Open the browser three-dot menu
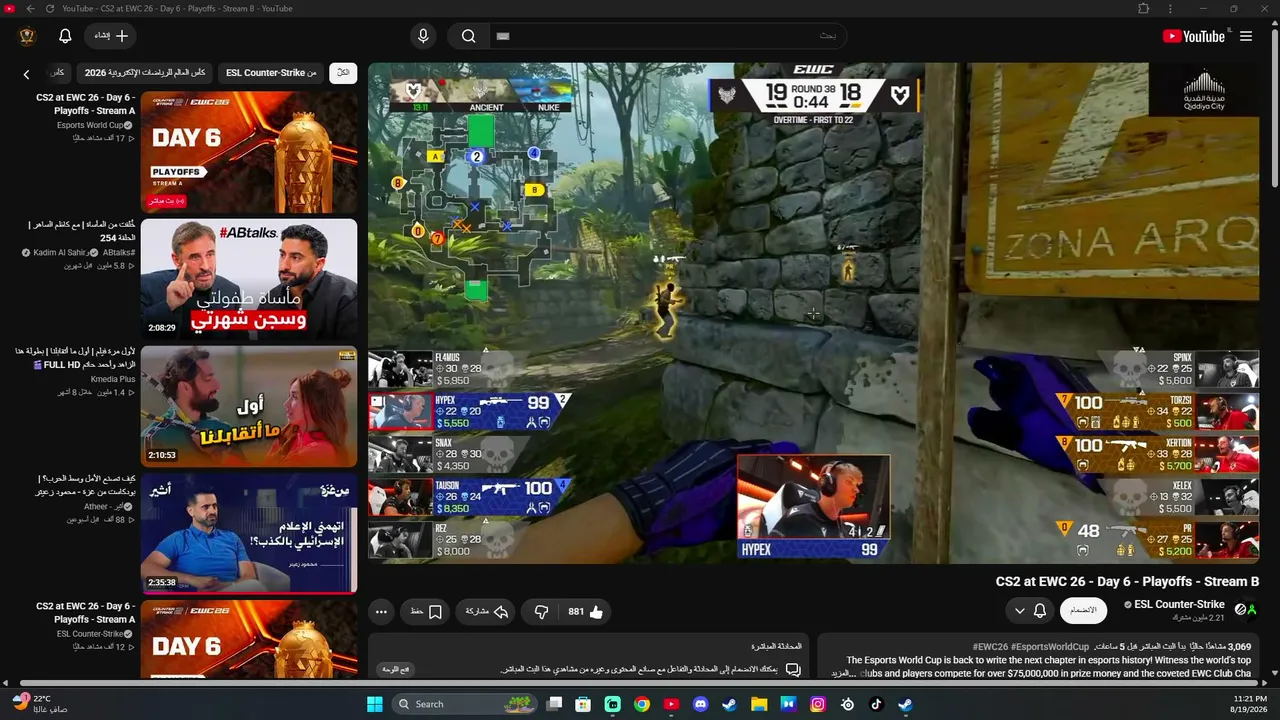The image size is (1280, 720). [1170, 9]
